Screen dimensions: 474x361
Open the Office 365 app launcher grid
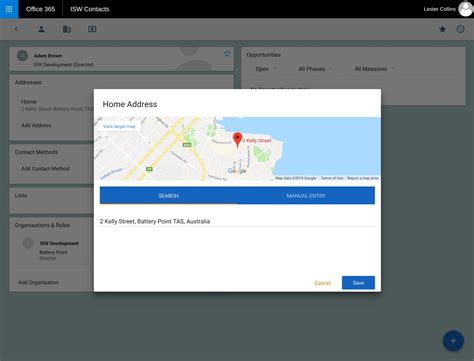9,9
